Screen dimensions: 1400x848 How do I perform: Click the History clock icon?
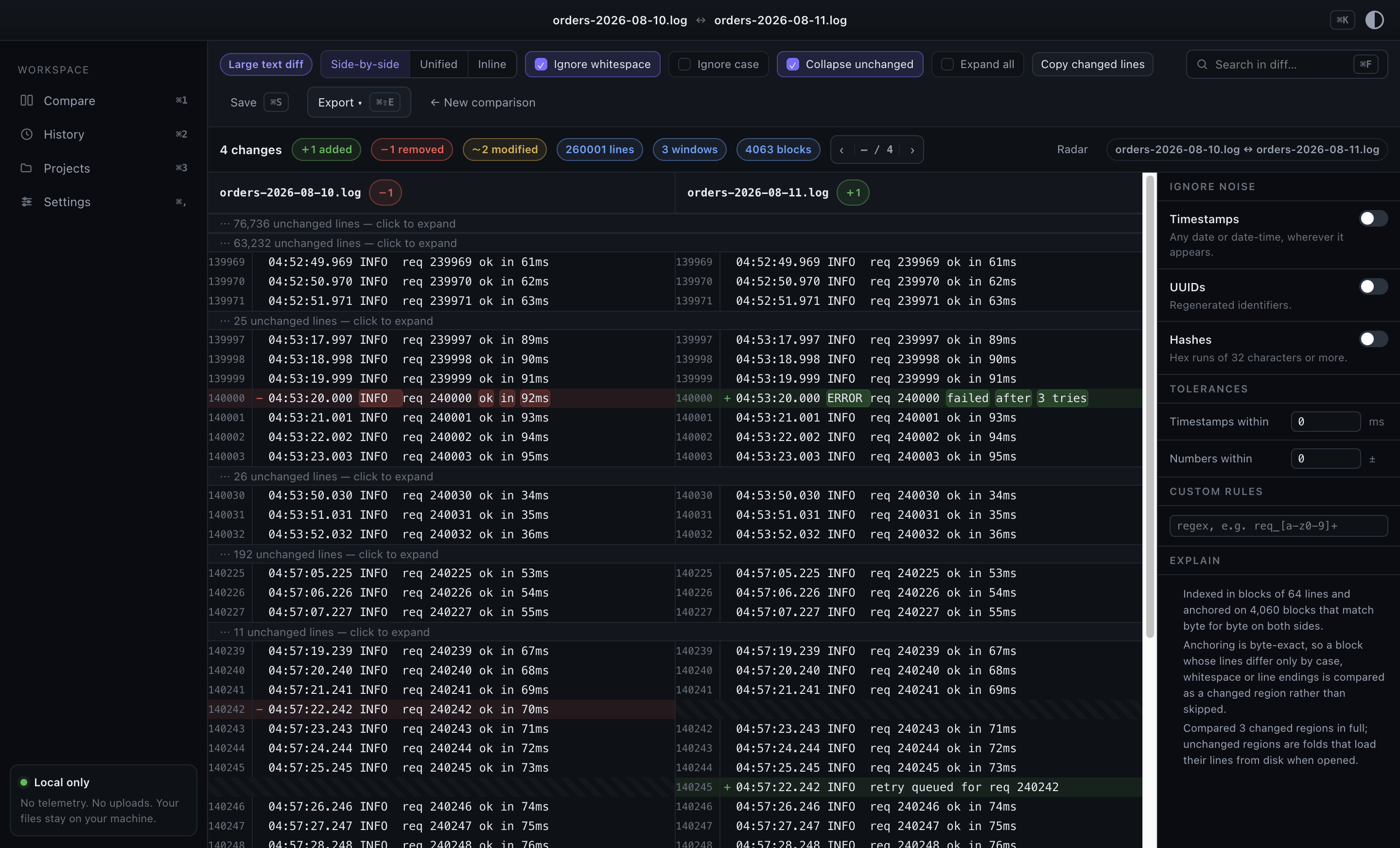click(x=27, y=134)
